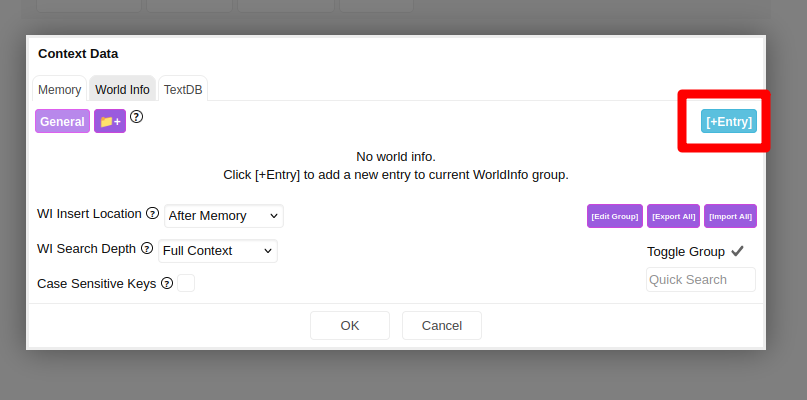Image resolution: width=807 pixels, height=400 pixels.
Task: Click the Edit Group button
Action: coord(614,216)
